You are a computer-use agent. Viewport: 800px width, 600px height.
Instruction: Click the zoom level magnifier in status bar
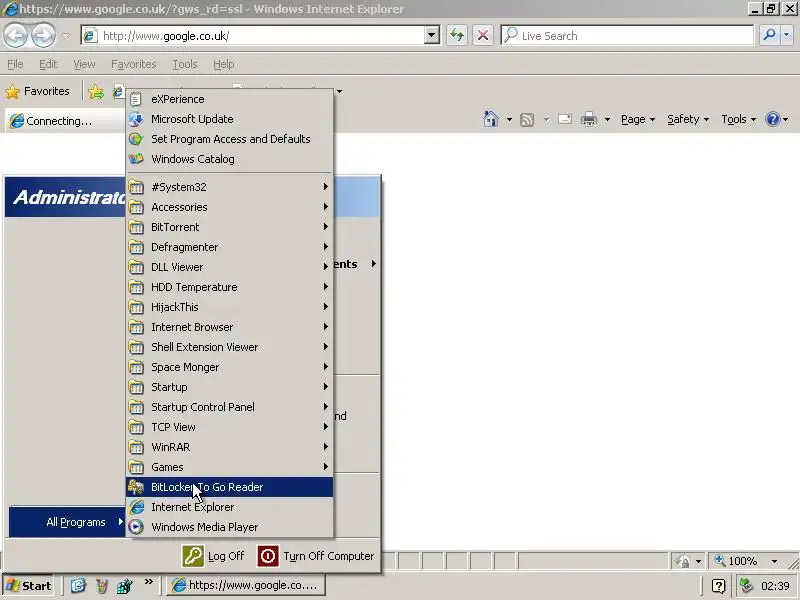coord(720,560)
